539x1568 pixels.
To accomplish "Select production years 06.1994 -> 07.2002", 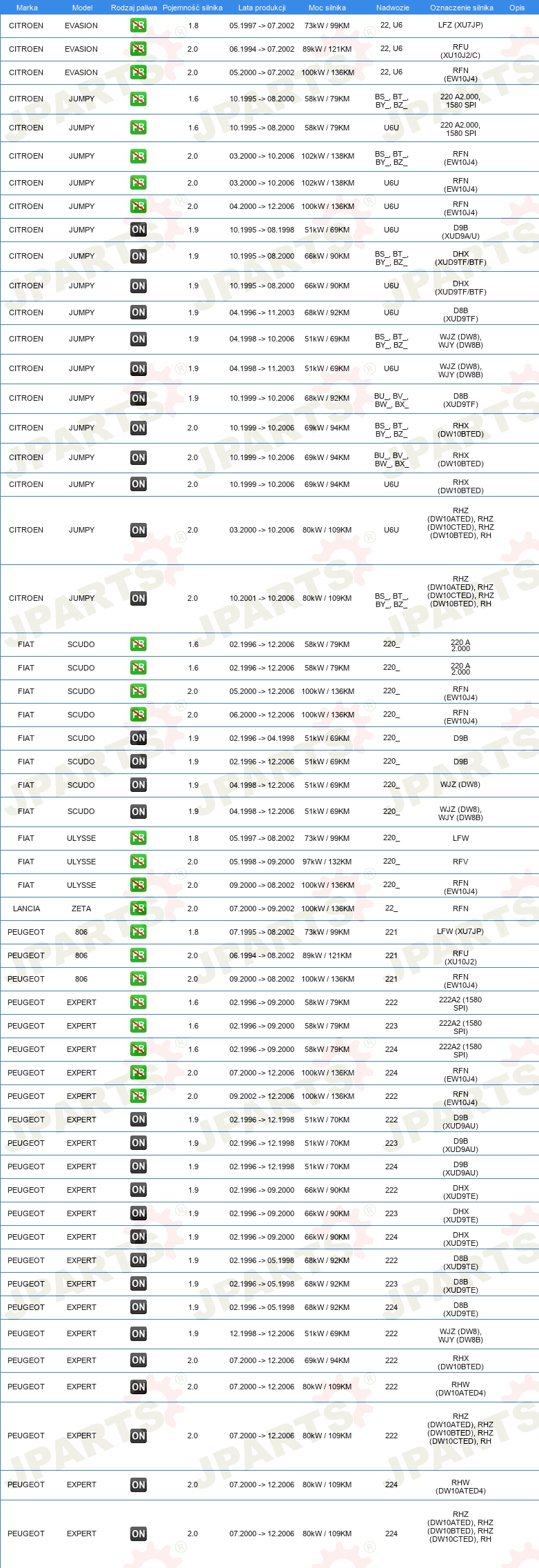I will pos(262,49).
